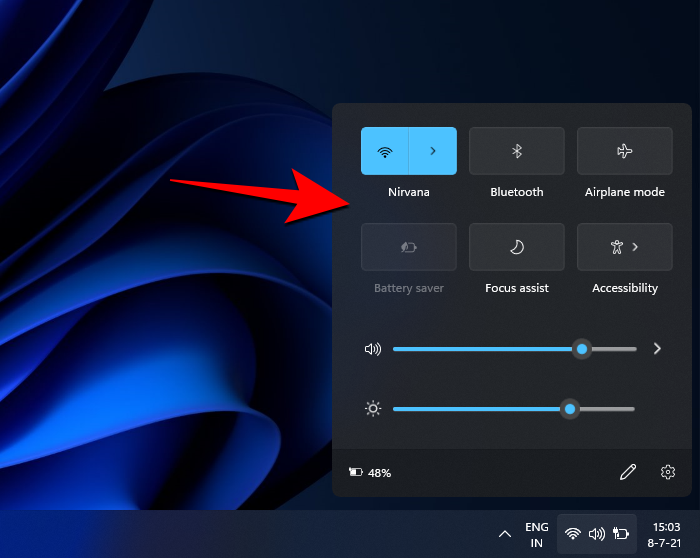Screen dimensions: 700x558
Task: Turn on Airplane mode tile
Action: click(x=624, y=151)
